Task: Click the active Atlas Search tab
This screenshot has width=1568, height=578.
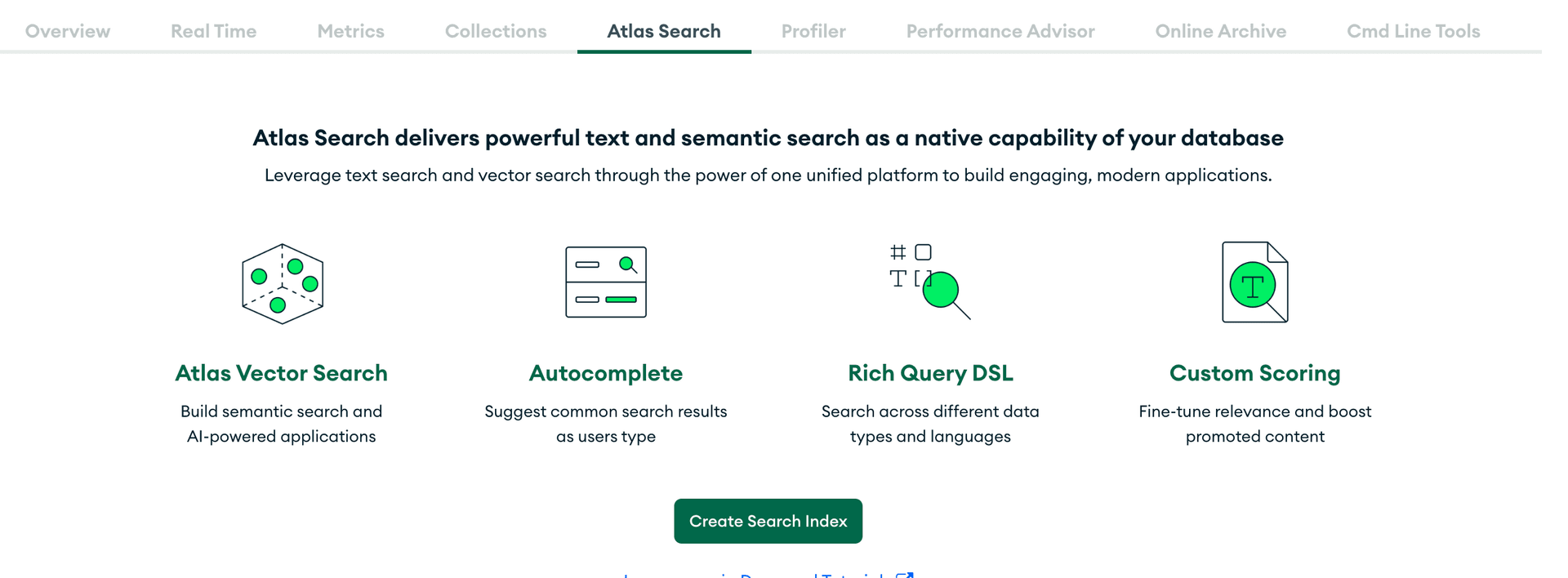Action: [x=663, y=31]
